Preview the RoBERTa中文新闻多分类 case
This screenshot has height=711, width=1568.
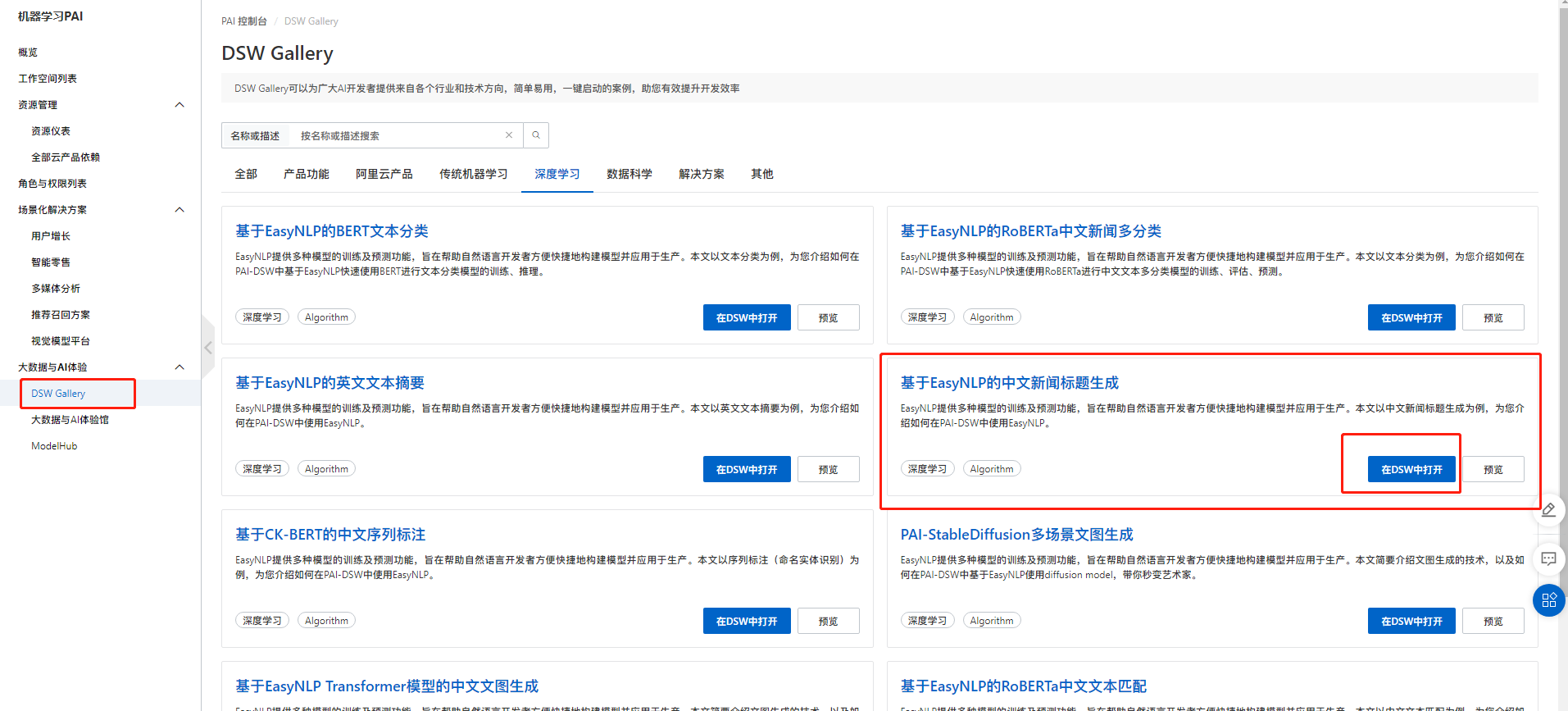(1493, 317)
